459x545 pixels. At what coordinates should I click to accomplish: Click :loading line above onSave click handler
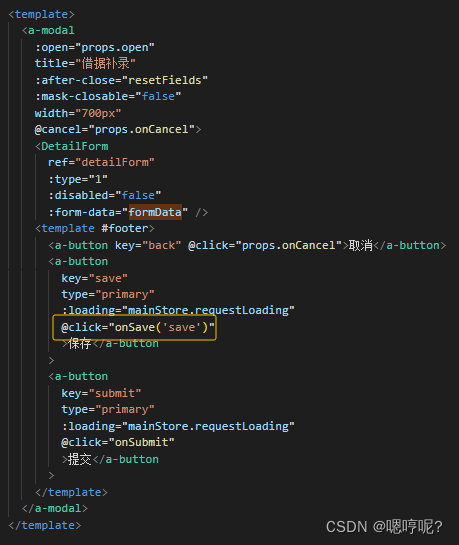[178, 310]
